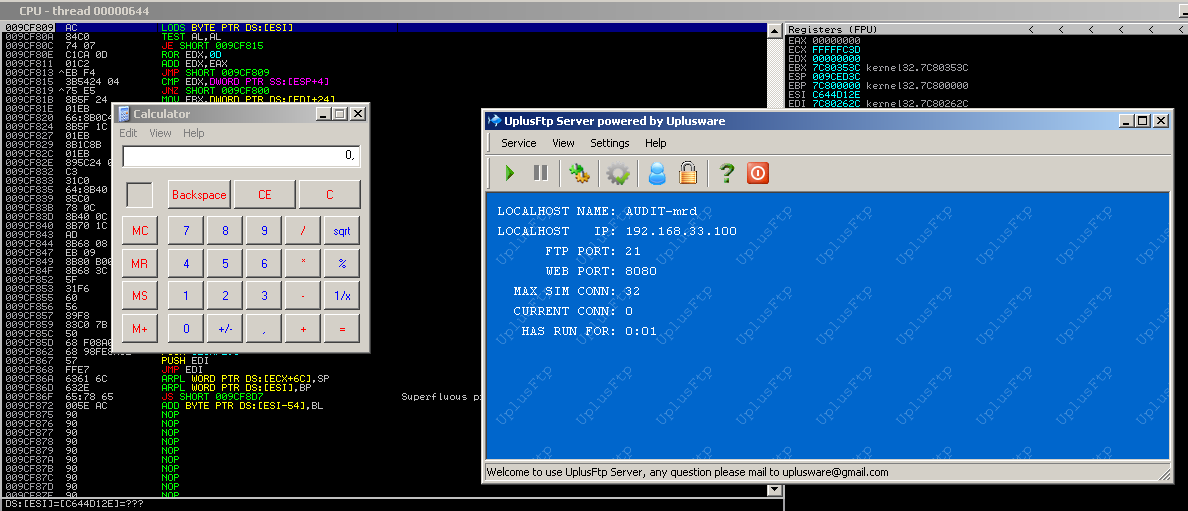Click digit 7 on Calculator

pos(186,230)
